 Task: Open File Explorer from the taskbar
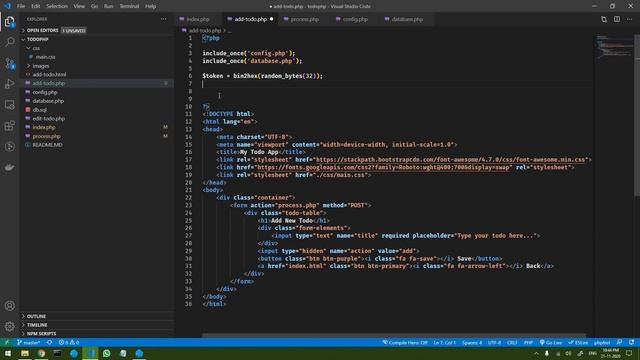[25, 353]
